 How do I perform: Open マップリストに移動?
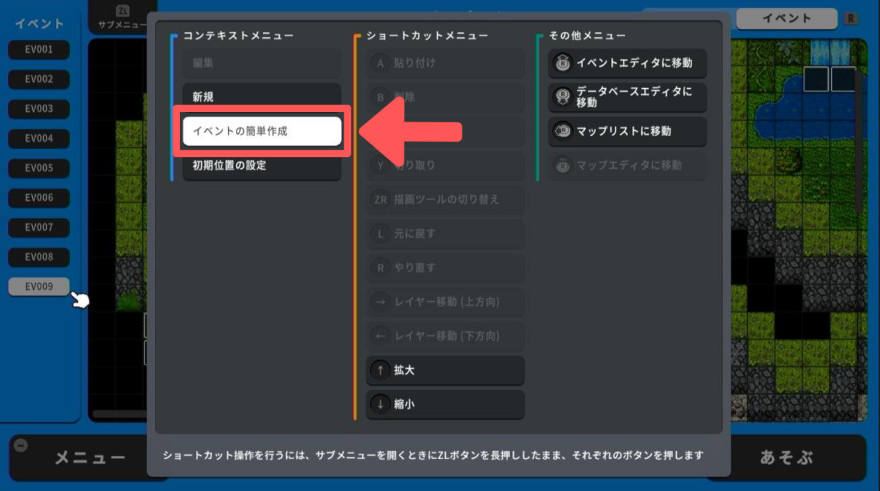tap(627, 131)
